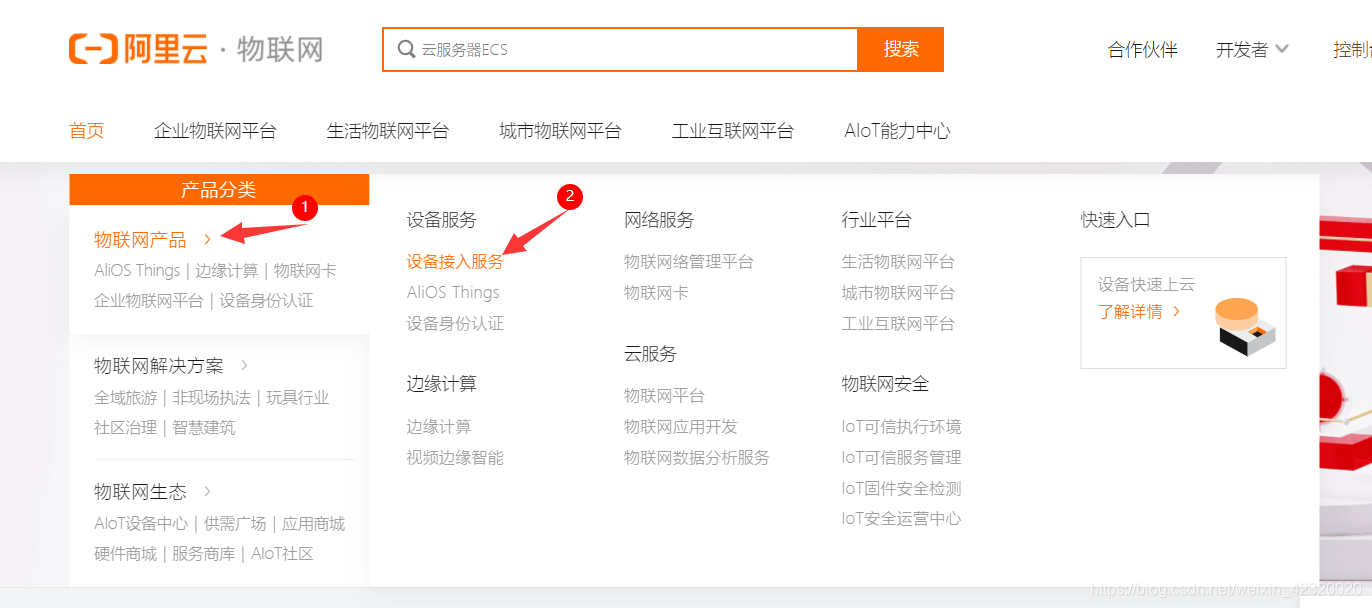Click the 物联网产品 heading

[140, 240]
